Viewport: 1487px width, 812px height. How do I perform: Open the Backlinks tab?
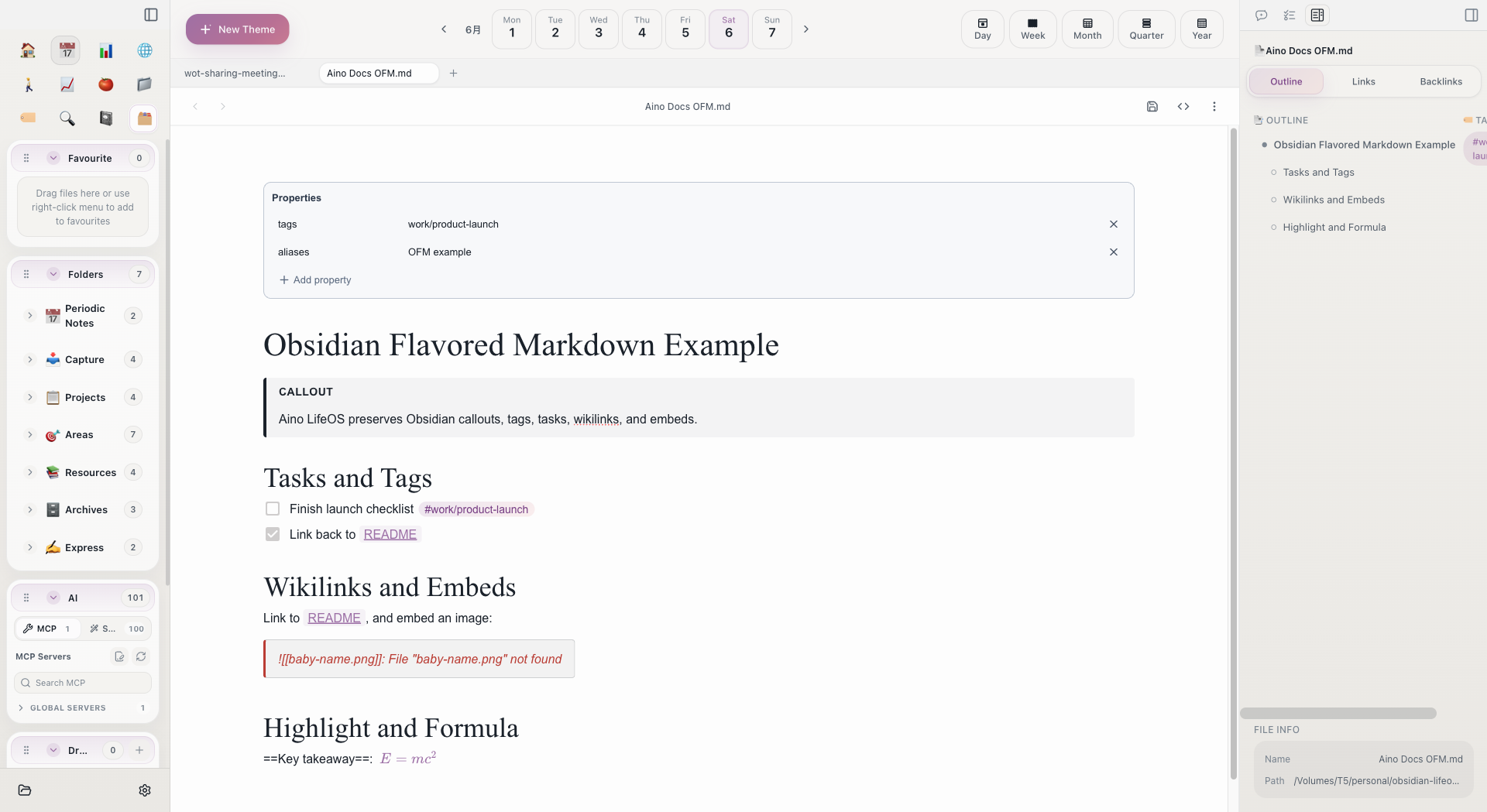pyautogui.click(x=1441, y=81)
